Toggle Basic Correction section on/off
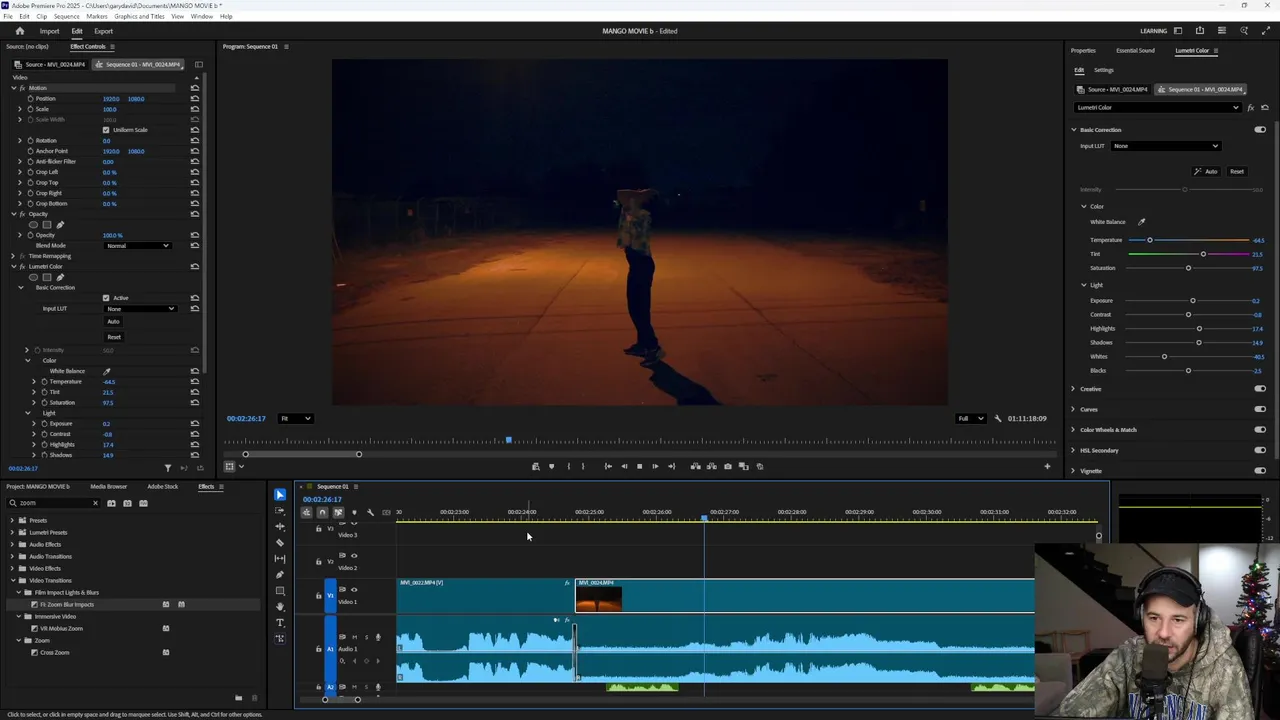 [1259, 130]
